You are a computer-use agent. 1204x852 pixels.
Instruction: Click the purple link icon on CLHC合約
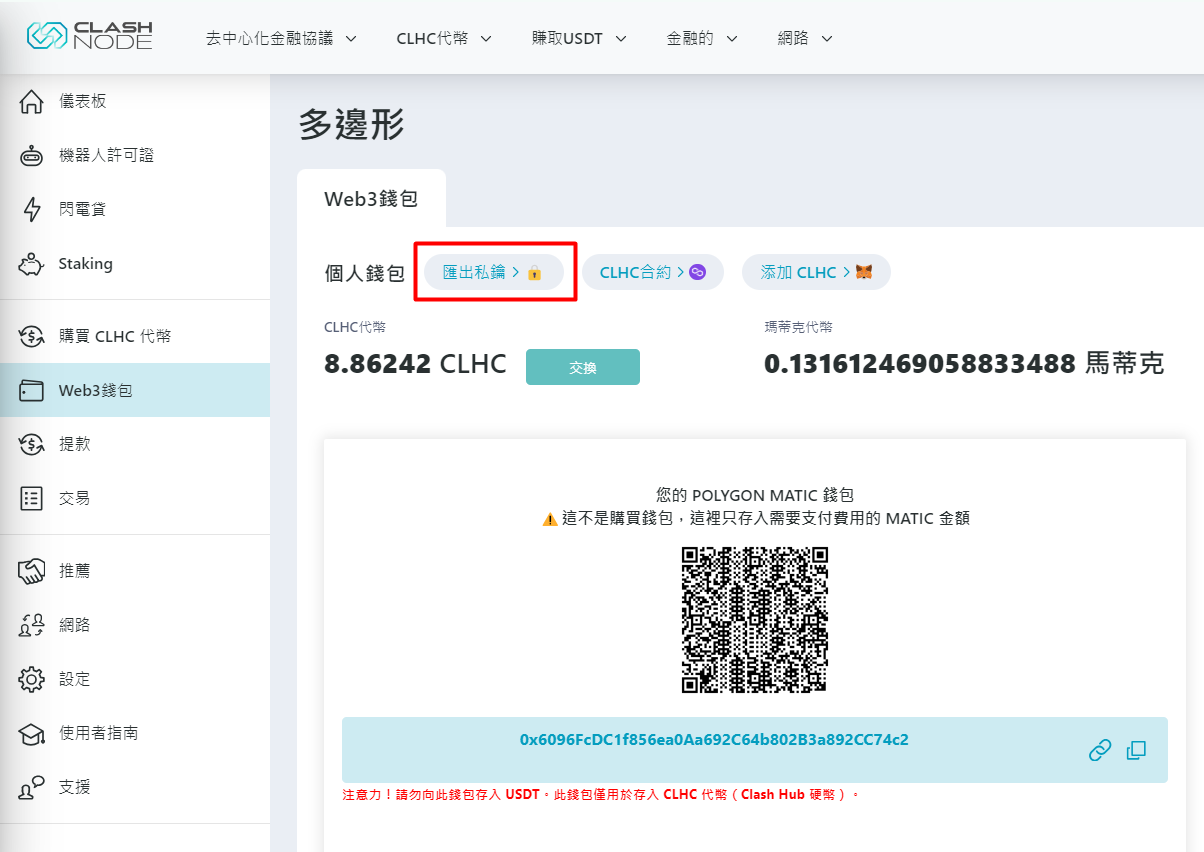pos(697,272)
